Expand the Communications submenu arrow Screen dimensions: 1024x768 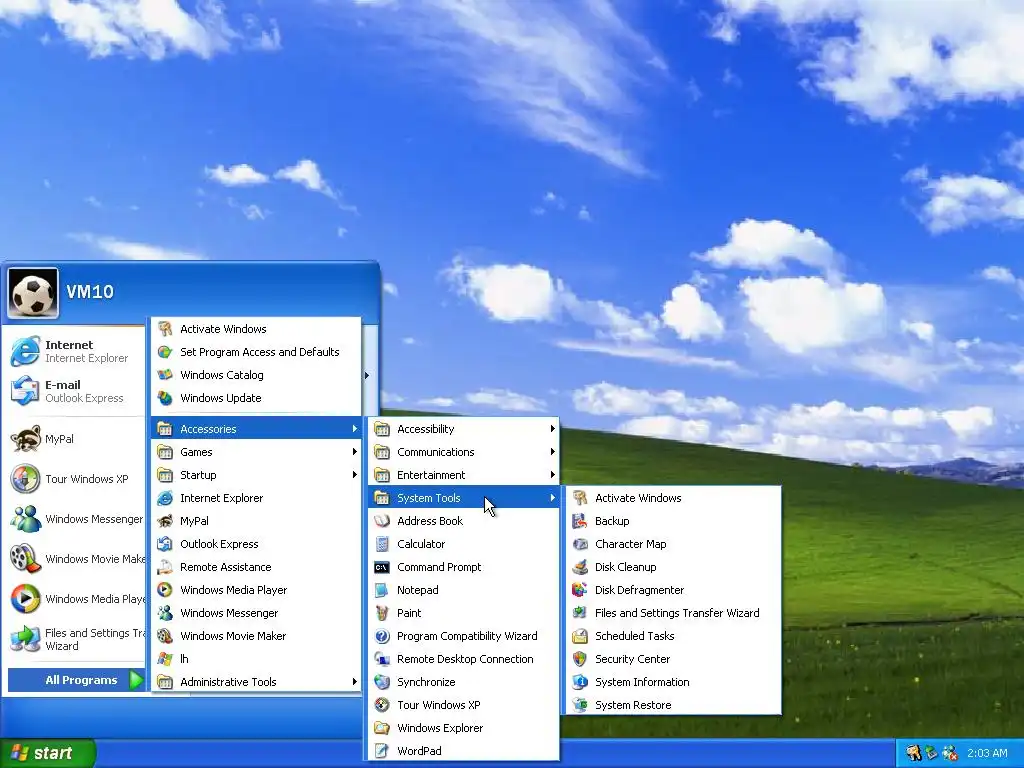click(552, 452)
